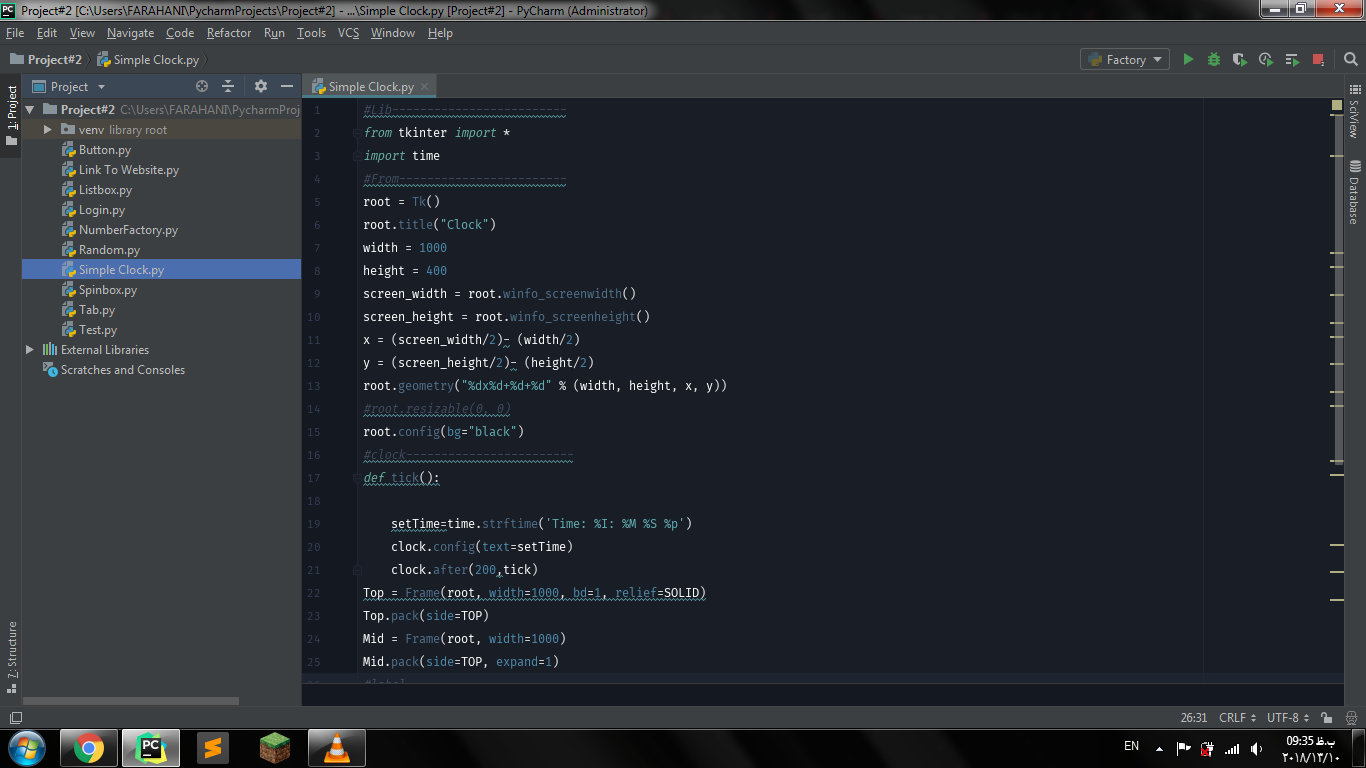Image resolution: width=1366 pixels, height=768 pixels.
Task: Click the Project panel horizontal scrollbar
Action: pos(130,701)
